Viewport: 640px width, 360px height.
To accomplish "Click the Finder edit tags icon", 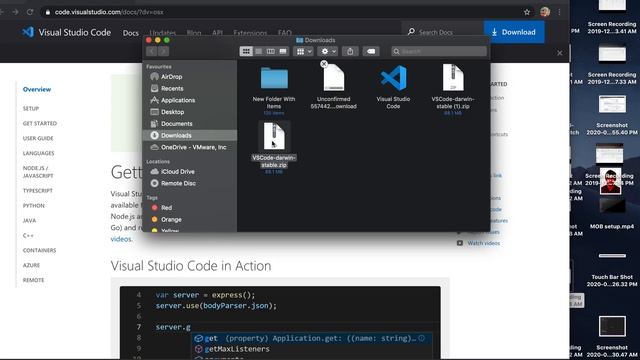I will tap(371, 51).
